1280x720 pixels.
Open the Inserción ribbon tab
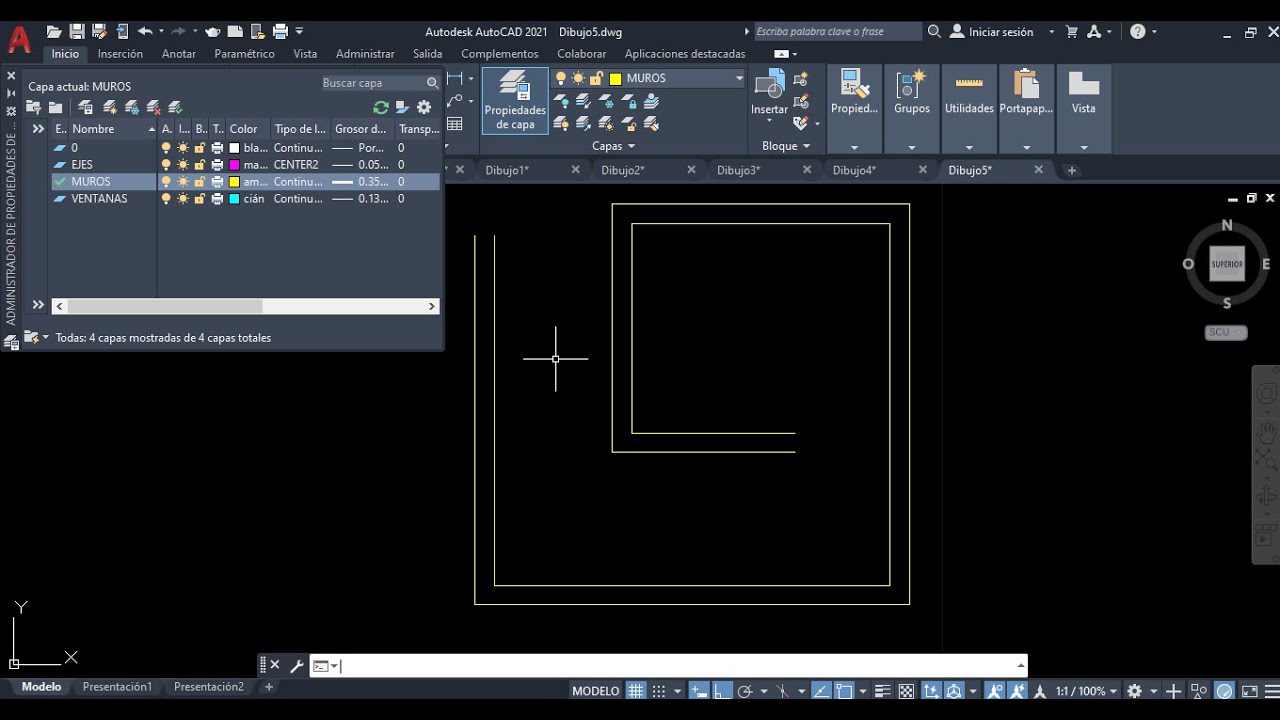[120, 54]
